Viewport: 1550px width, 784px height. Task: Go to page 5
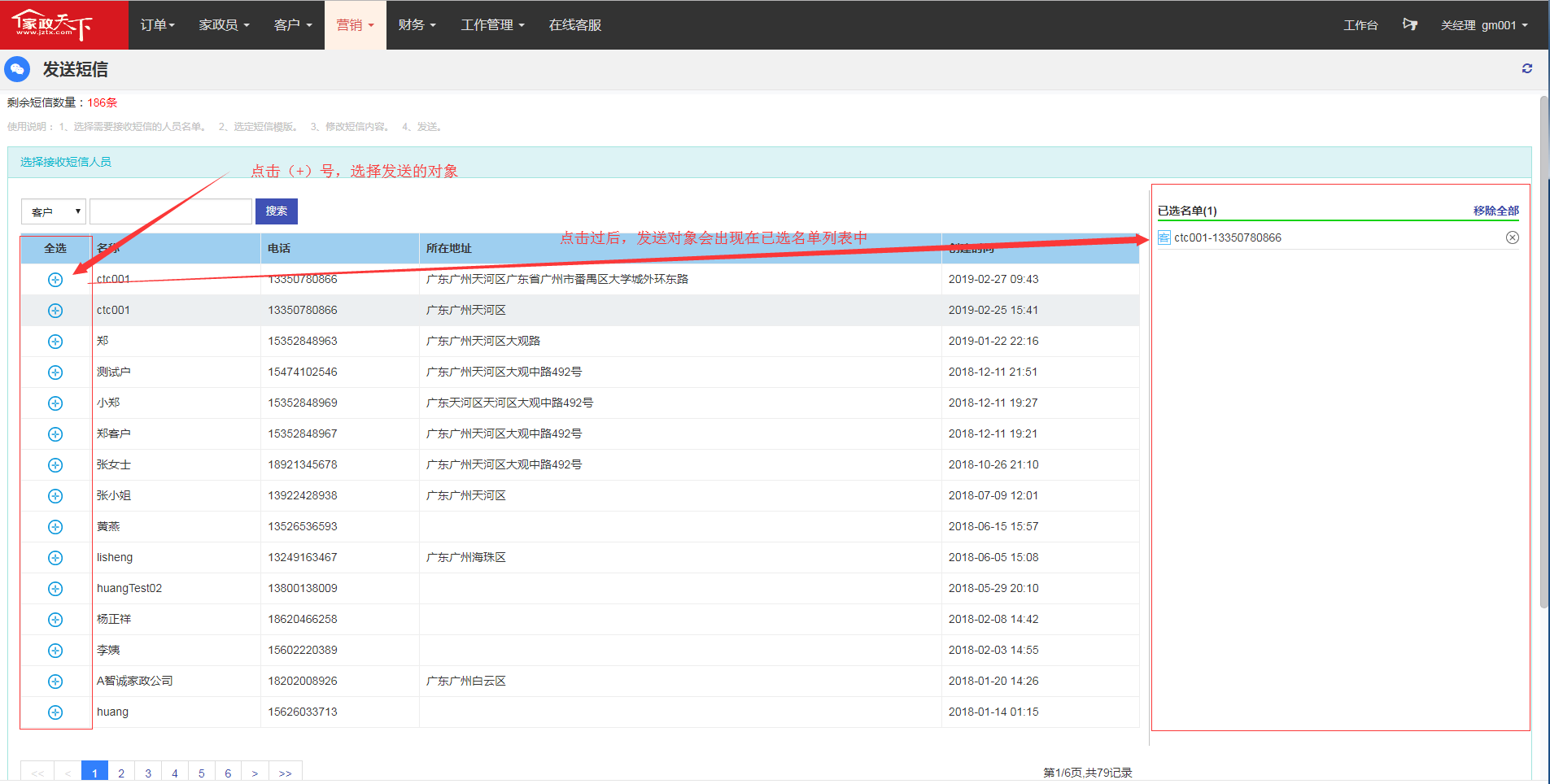pos(202,773)
